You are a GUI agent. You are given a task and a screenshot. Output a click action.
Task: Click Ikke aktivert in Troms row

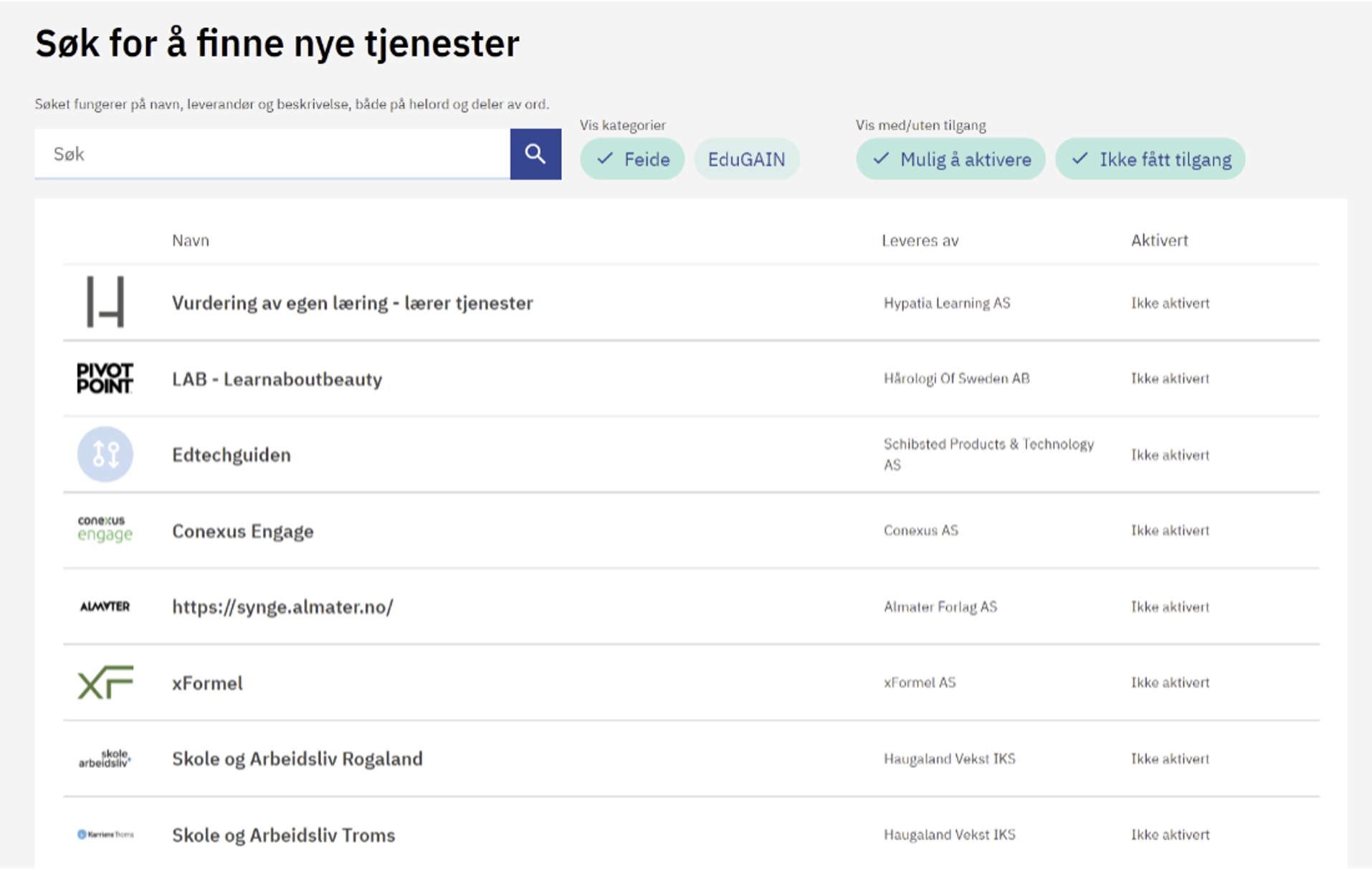(1171, 834)
